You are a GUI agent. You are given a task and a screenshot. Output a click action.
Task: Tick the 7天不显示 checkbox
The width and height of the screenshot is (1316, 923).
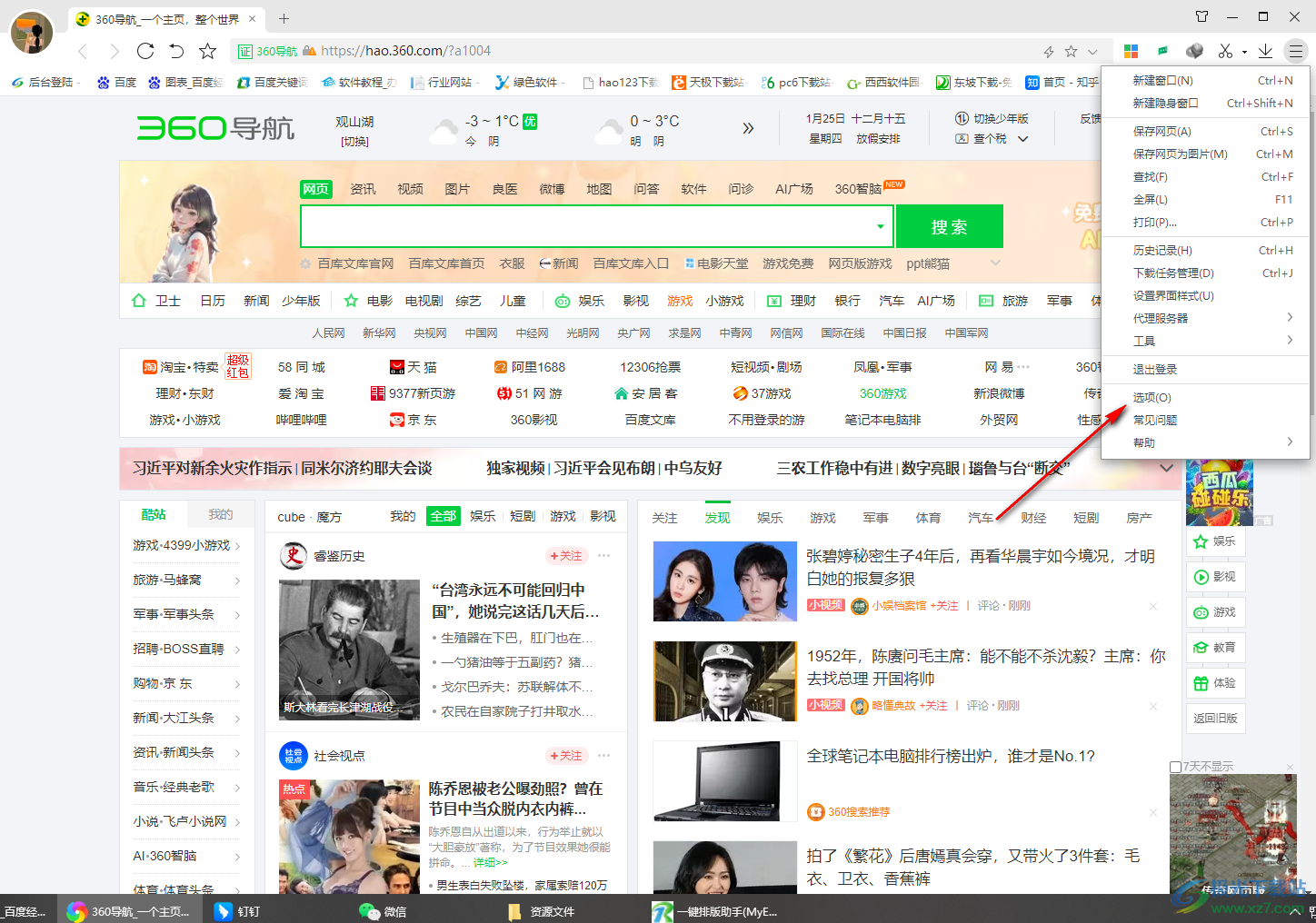[x=1175, y=767]
